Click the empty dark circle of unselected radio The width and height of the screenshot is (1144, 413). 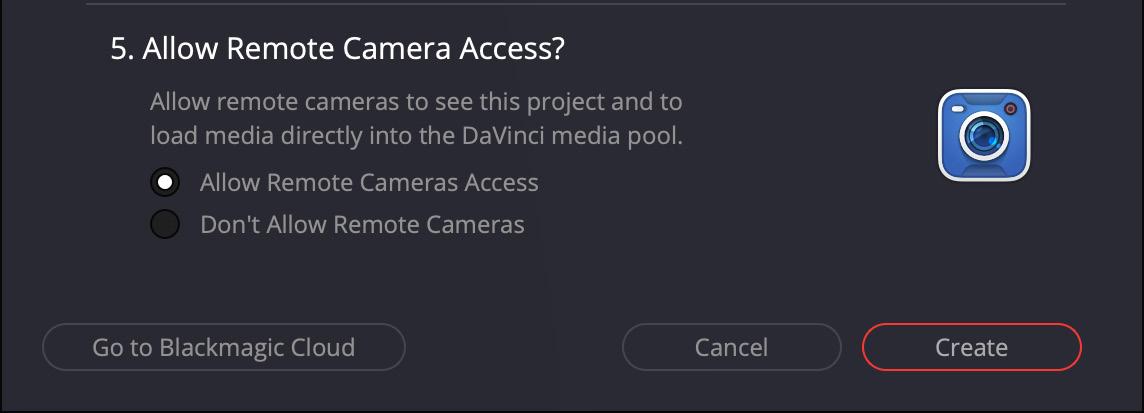pyautogui.click(x=165, y=224)
